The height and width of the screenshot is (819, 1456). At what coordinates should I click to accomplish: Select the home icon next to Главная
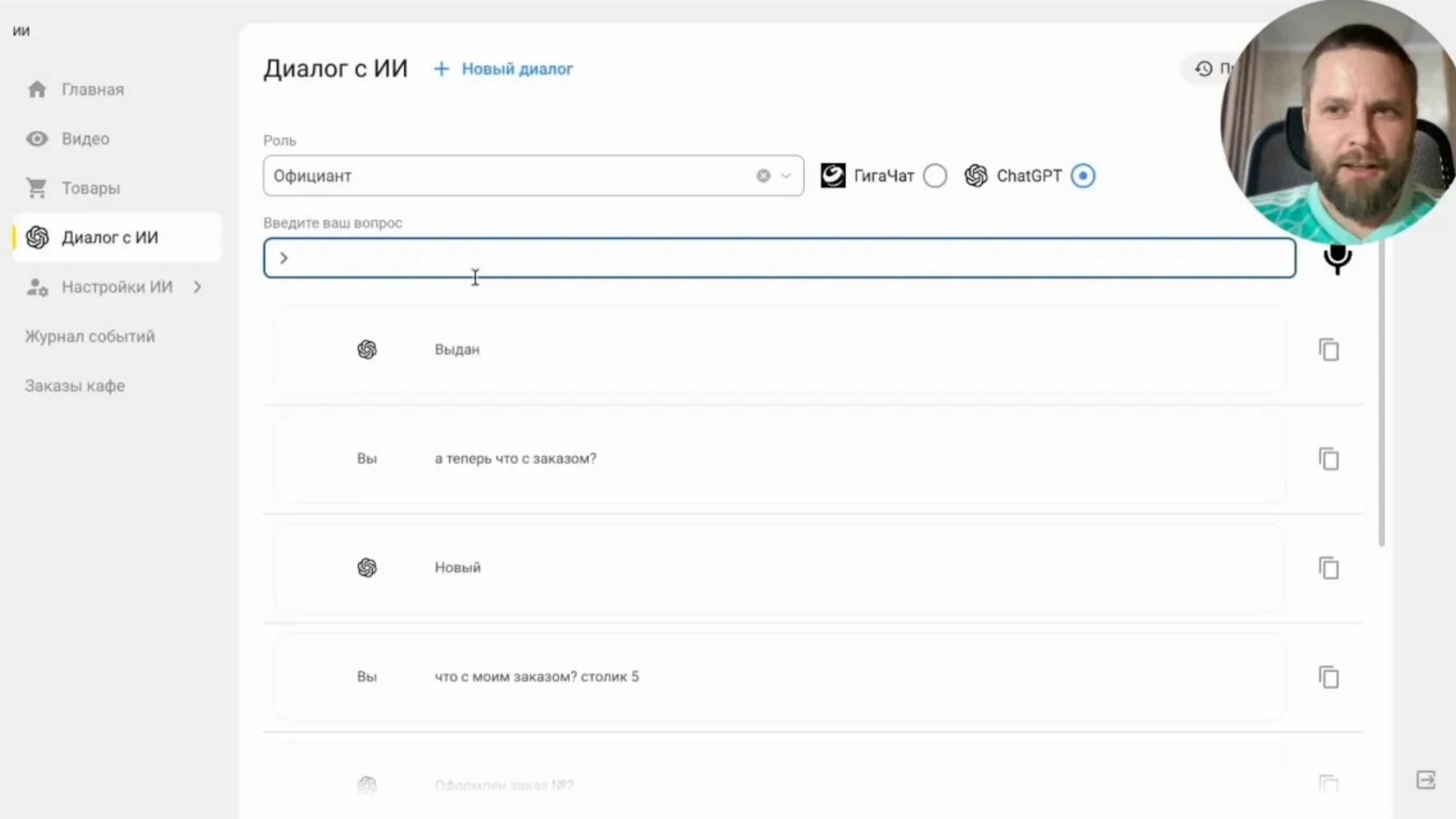37,89
